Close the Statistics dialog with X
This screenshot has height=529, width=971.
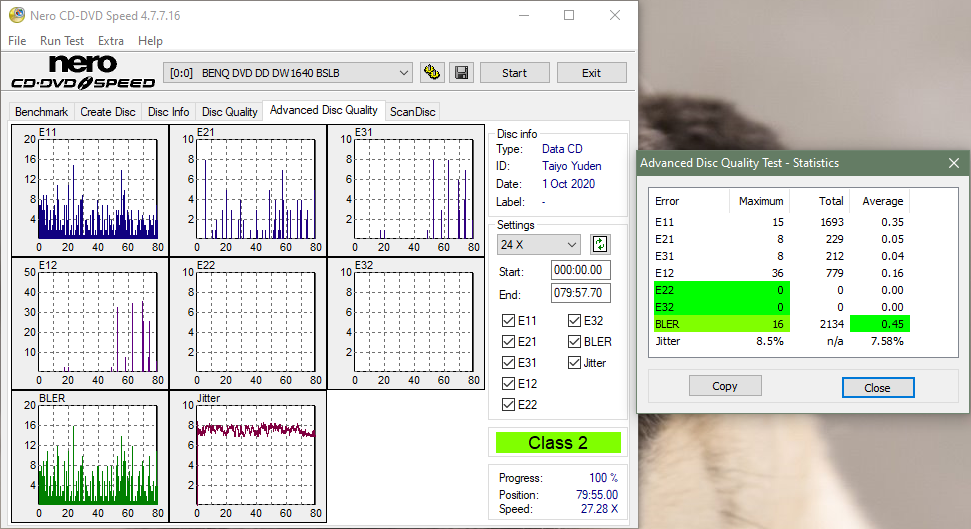pyautogui.click(x=954, y=163)
